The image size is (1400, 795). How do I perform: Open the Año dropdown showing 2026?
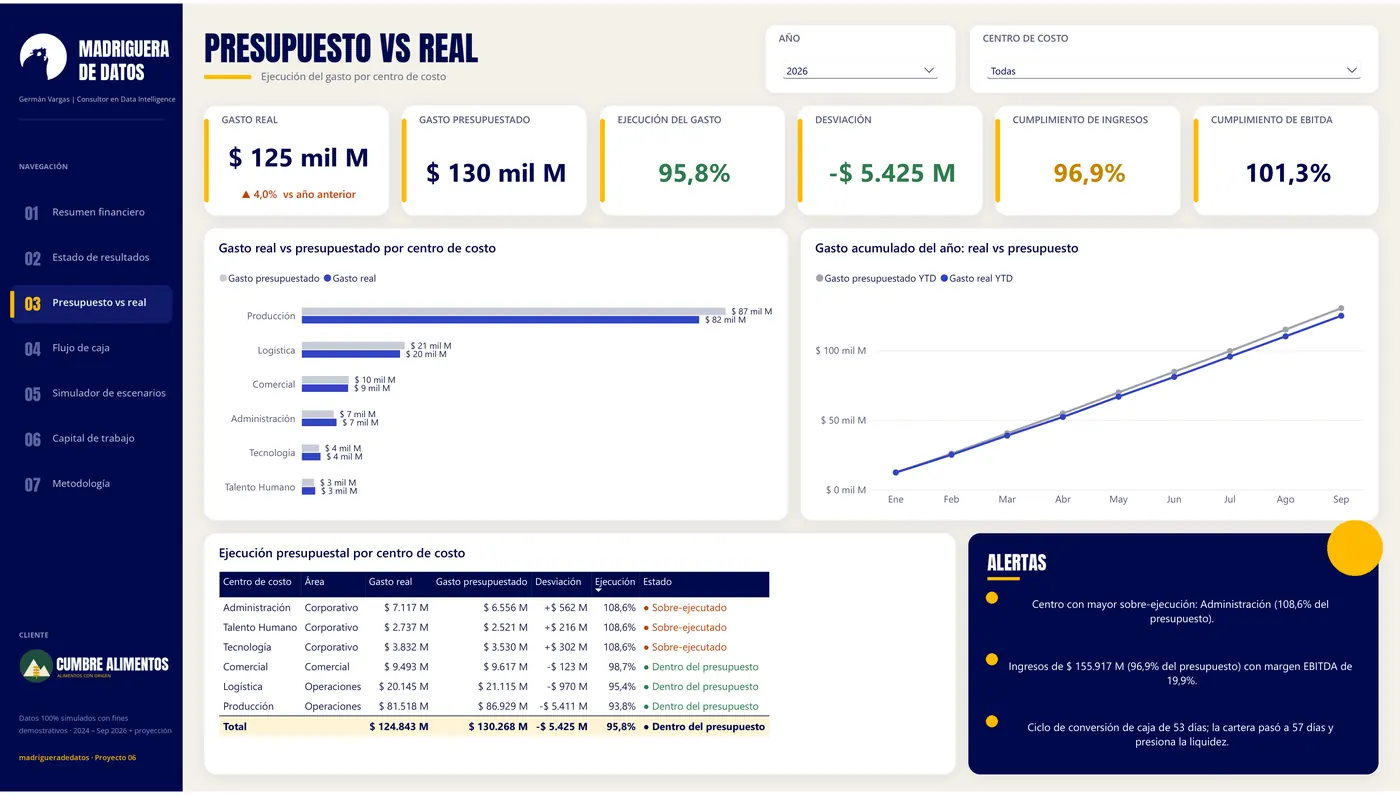860,71
